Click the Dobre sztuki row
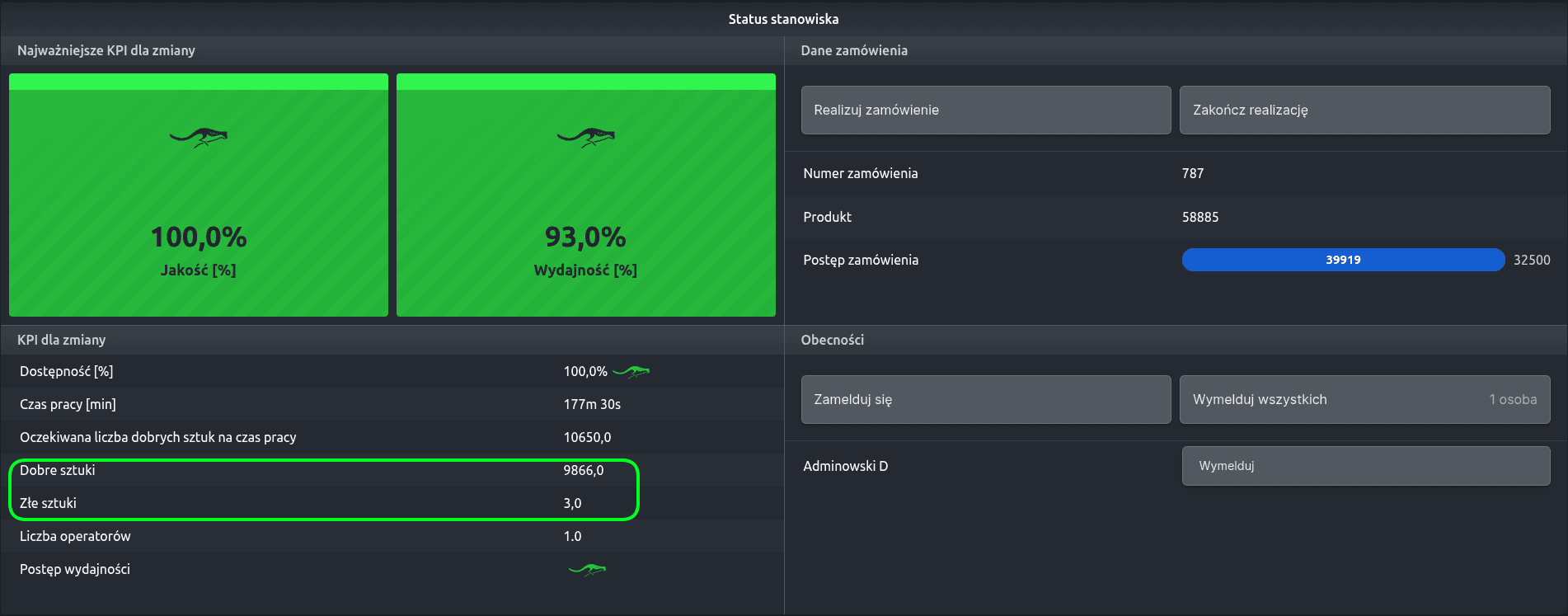 [323, 471]
